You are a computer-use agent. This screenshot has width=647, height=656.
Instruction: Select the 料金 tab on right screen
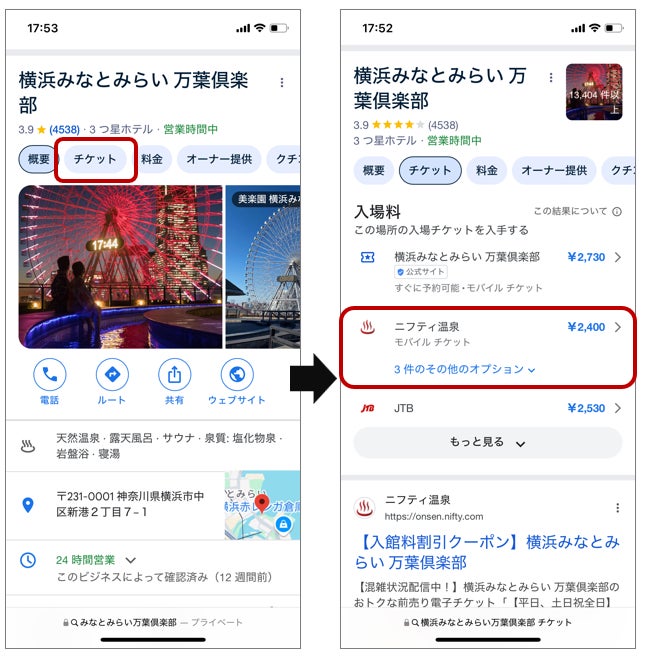pyautogui.click(x=486, y=170)
